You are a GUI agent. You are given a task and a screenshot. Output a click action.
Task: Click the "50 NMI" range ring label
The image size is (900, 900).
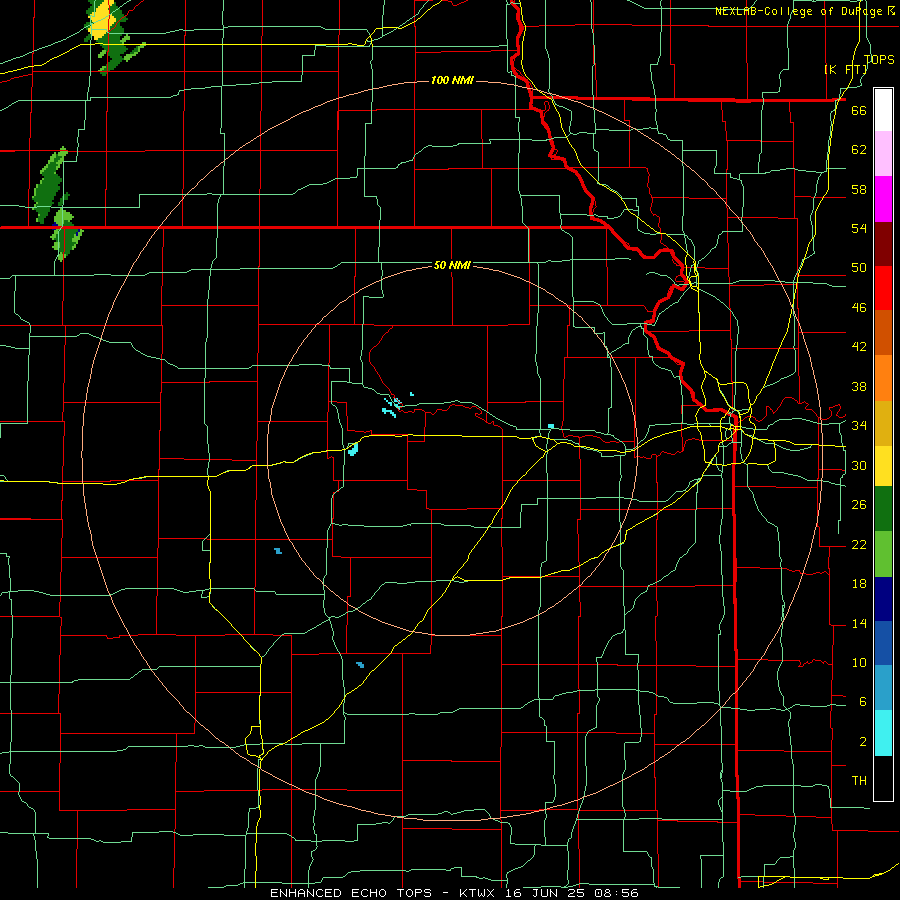click(x=452, y=265)
